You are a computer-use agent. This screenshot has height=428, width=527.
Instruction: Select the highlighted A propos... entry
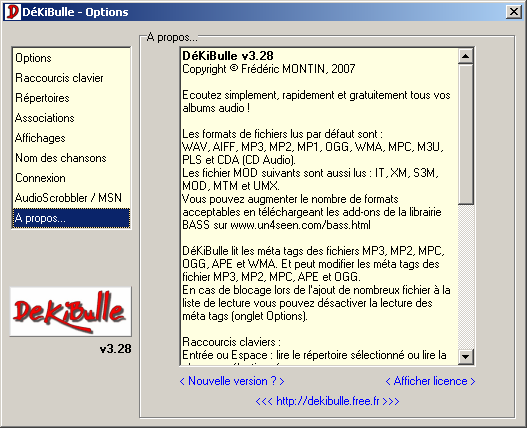(x=71, y=218)
